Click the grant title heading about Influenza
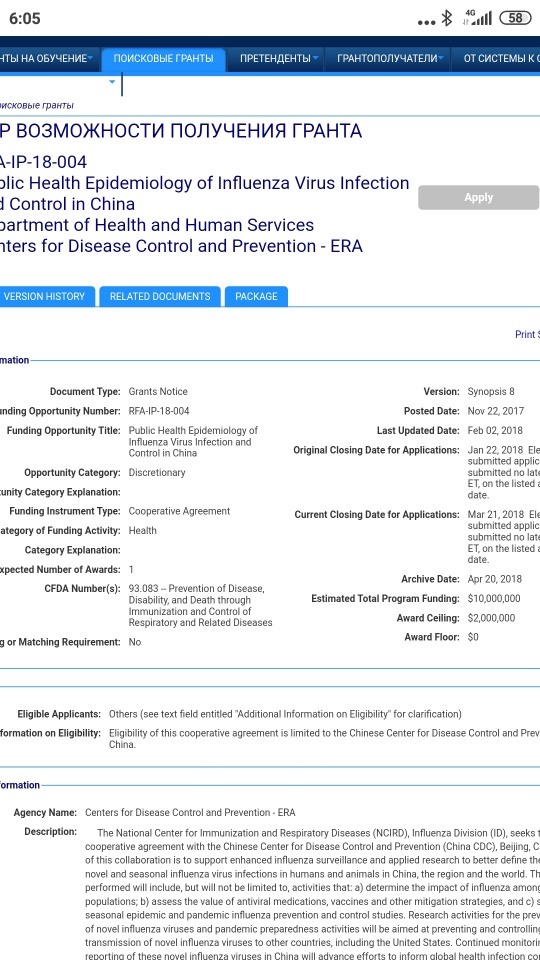Screen dimensions: 540x960 point(204,193)
